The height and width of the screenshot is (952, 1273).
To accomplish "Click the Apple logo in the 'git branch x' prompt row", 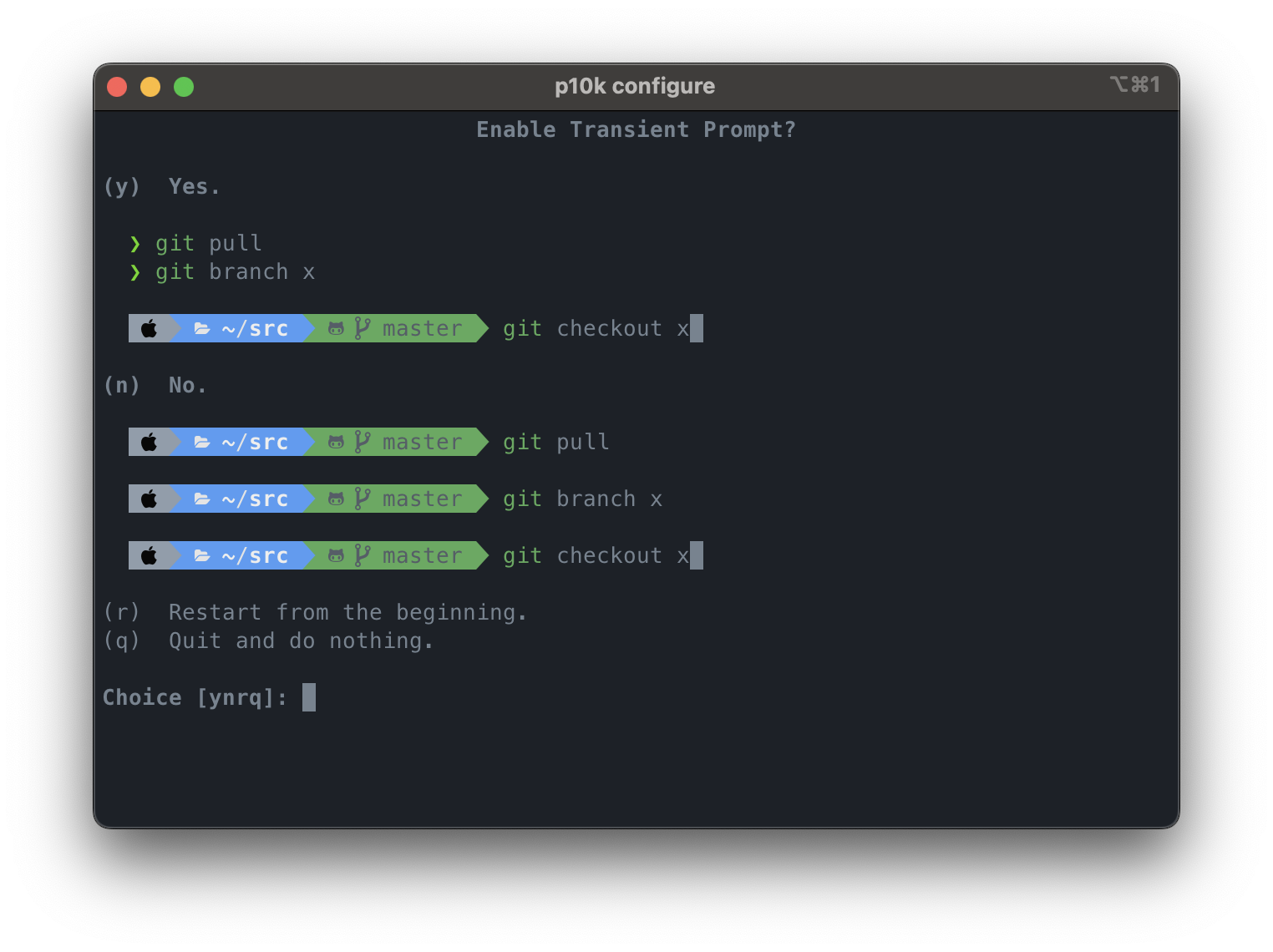I will pos(149,499).
